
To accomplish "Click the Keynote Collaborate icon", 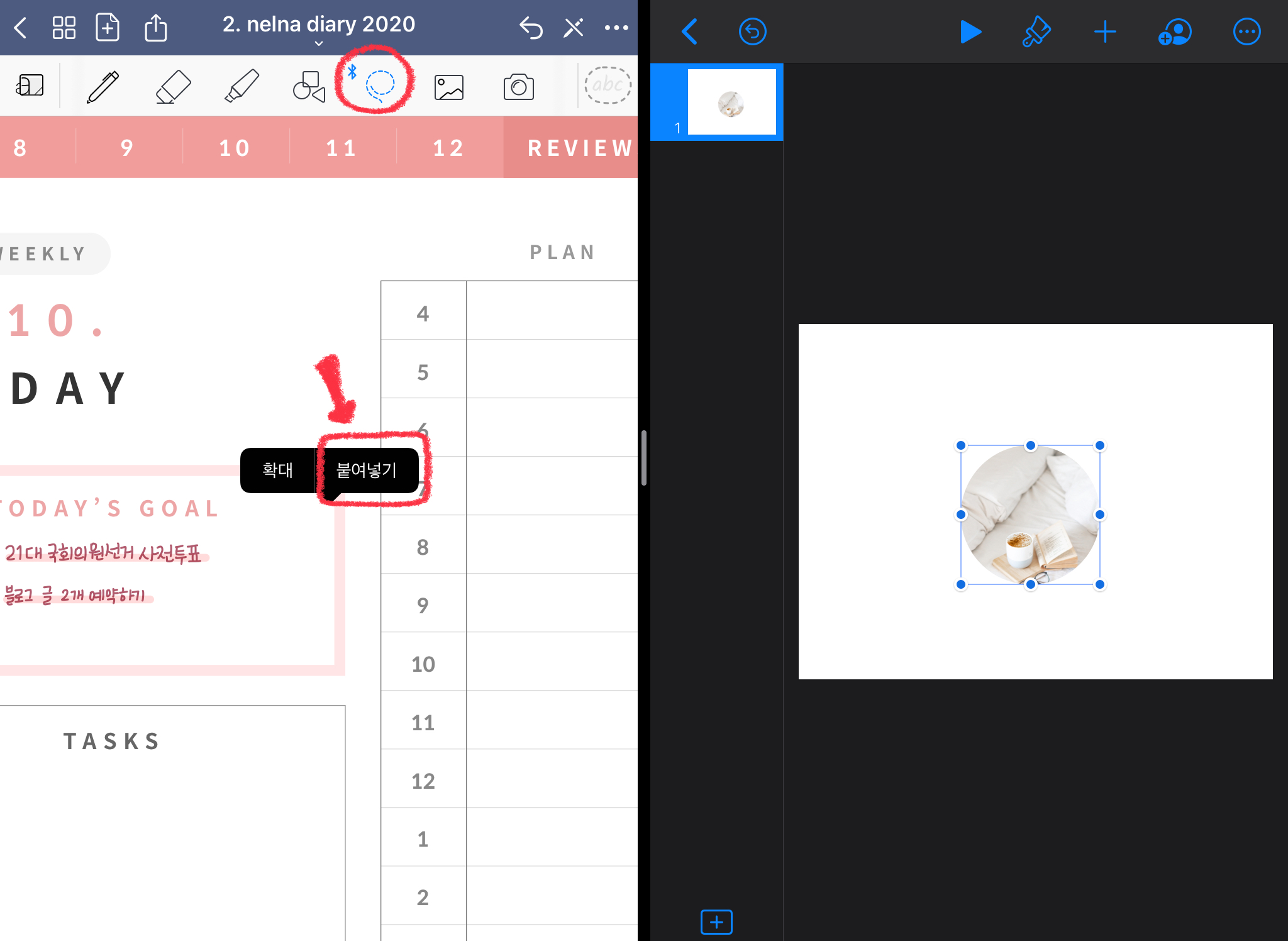I will (1175, 31).
